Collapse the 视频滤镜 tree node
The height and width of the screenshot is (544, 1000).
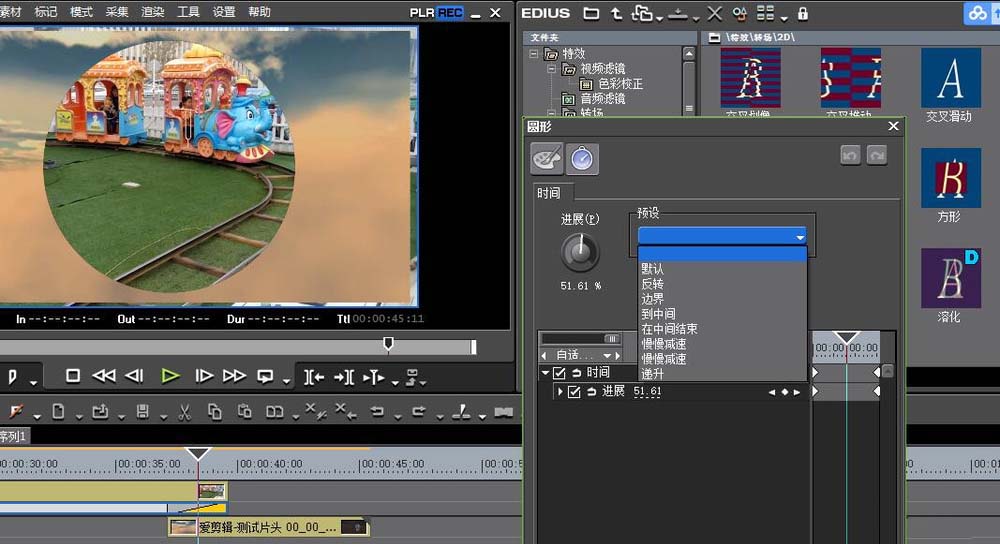(552, 69)
